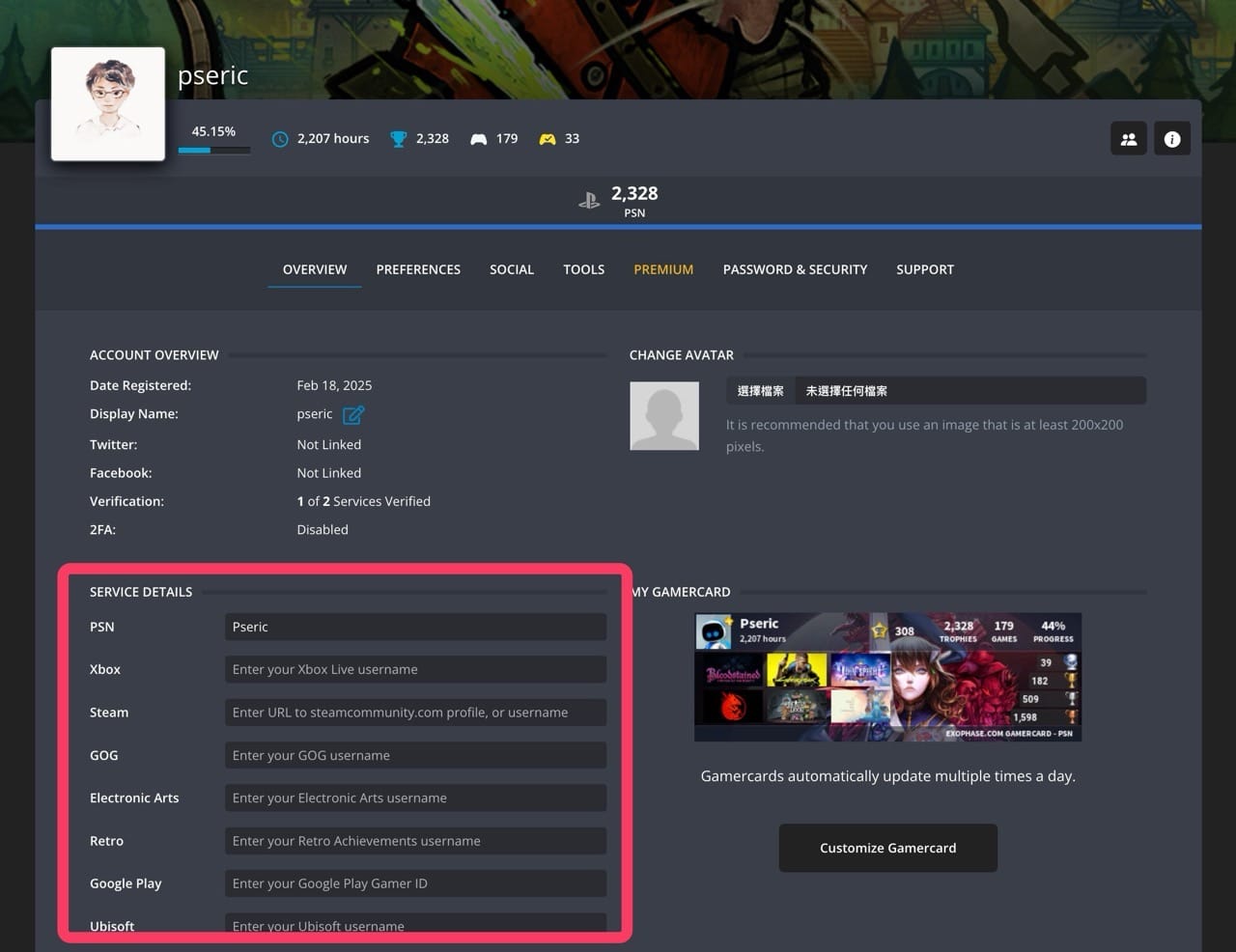Click the clock icon beside 2,207 hours
Viewport: 1236px width, 952px height.
(x=280, y=139)
